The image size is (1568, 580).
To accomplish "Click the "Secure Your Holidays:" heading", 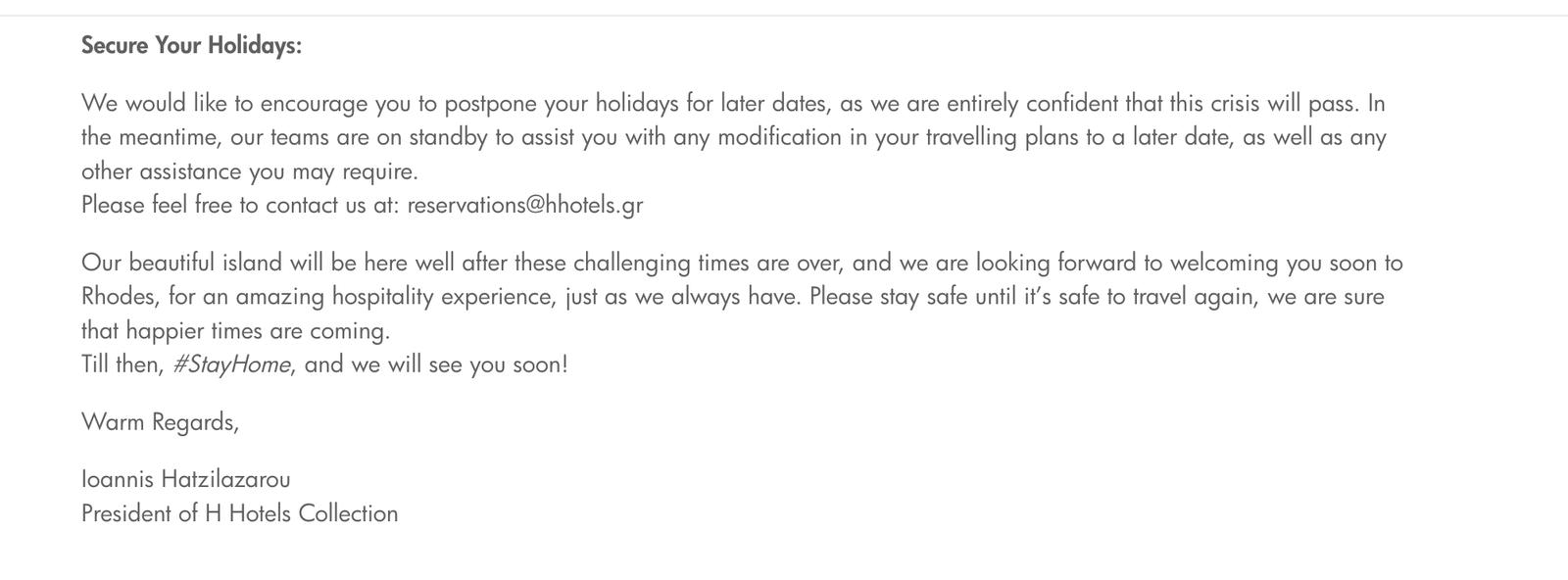I will [x=191, y=46].
